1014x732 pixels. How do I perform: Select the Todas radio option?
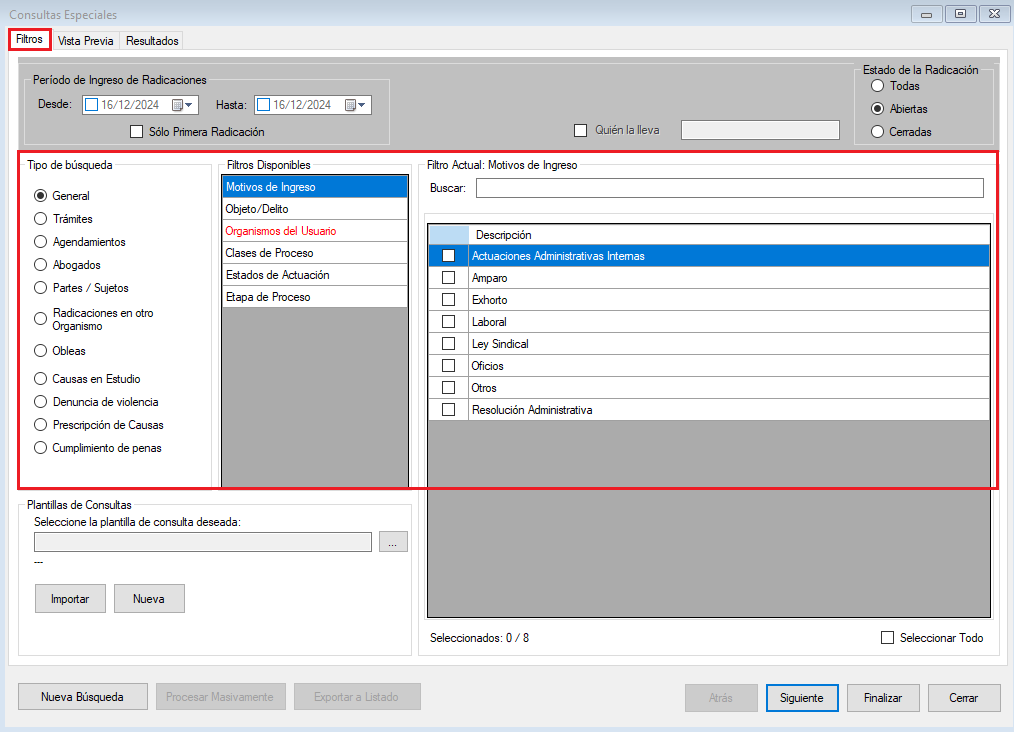coord(877,86)
